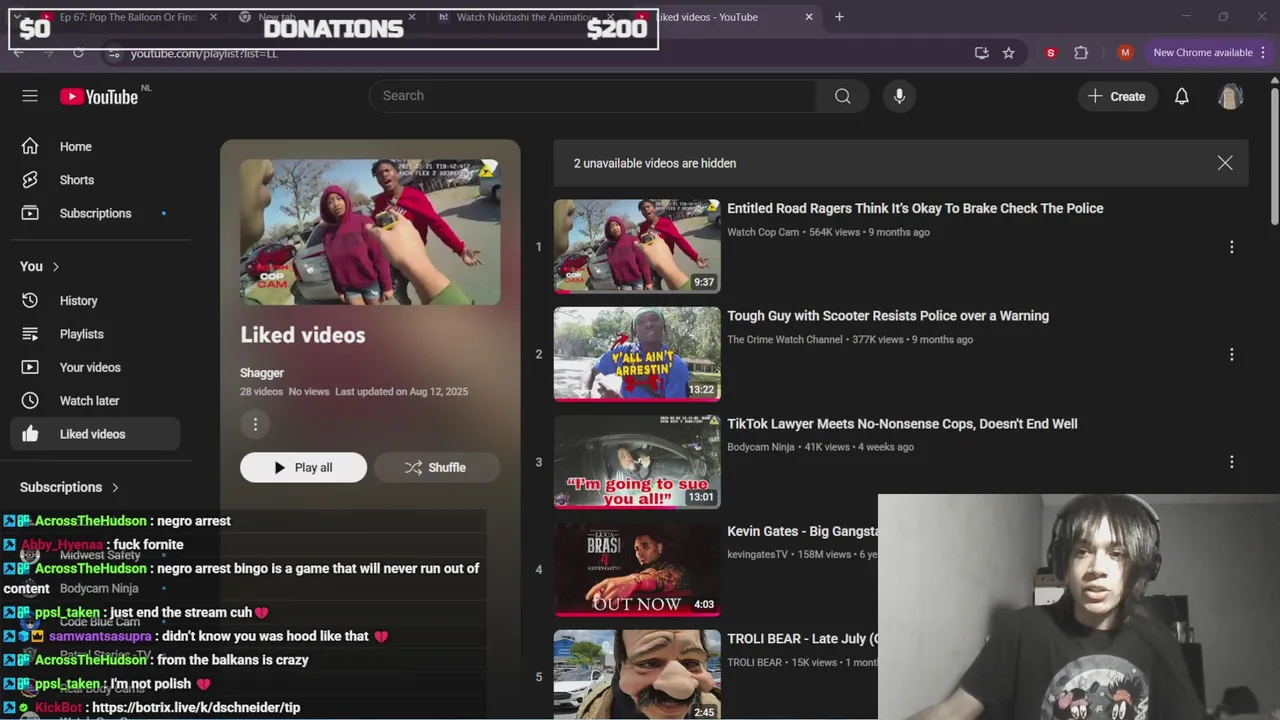Open options for TikTok Lawyer video
The image size is (1280, 720).
[x=1232, y=462]
